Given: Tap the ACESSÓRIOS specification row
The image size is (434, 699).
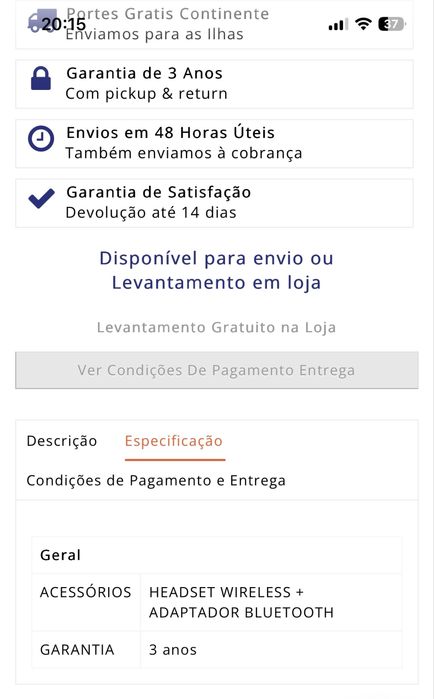Looking at the screenshot, I should tap(217, 602).
